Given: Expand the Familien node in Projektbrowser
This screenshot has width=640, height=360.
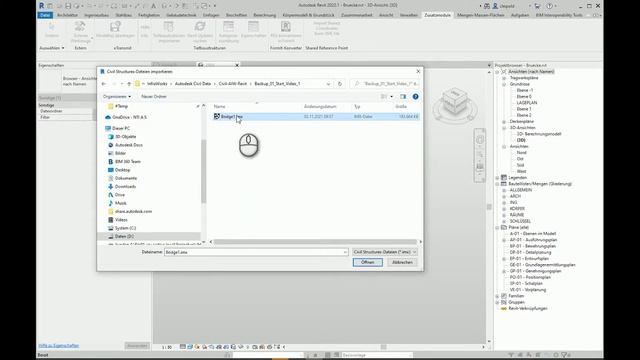Looking at the screenshot, I should 498,296.
